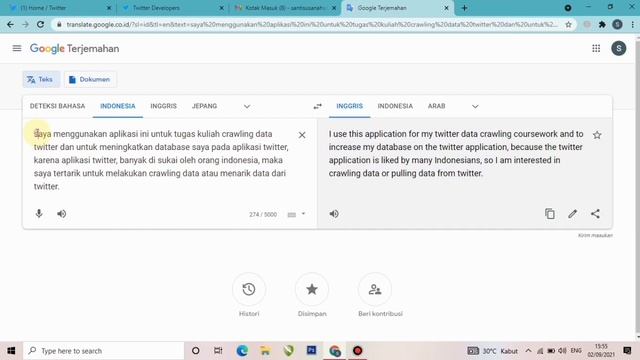Open the Google Translate main menu
Viewport: 640px width, 360px height.
17,49
